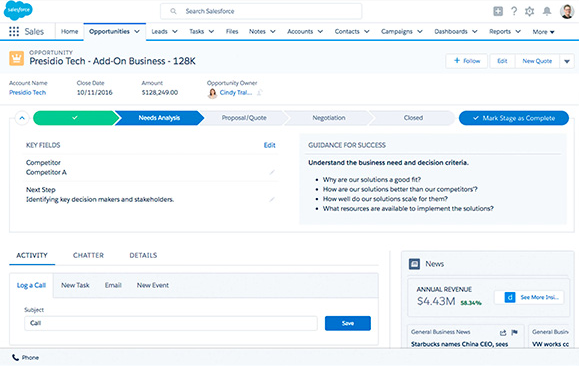This screenshot has width=579, height=366.
Task: Share the Starbucks news article
Action: pos(503,333)
